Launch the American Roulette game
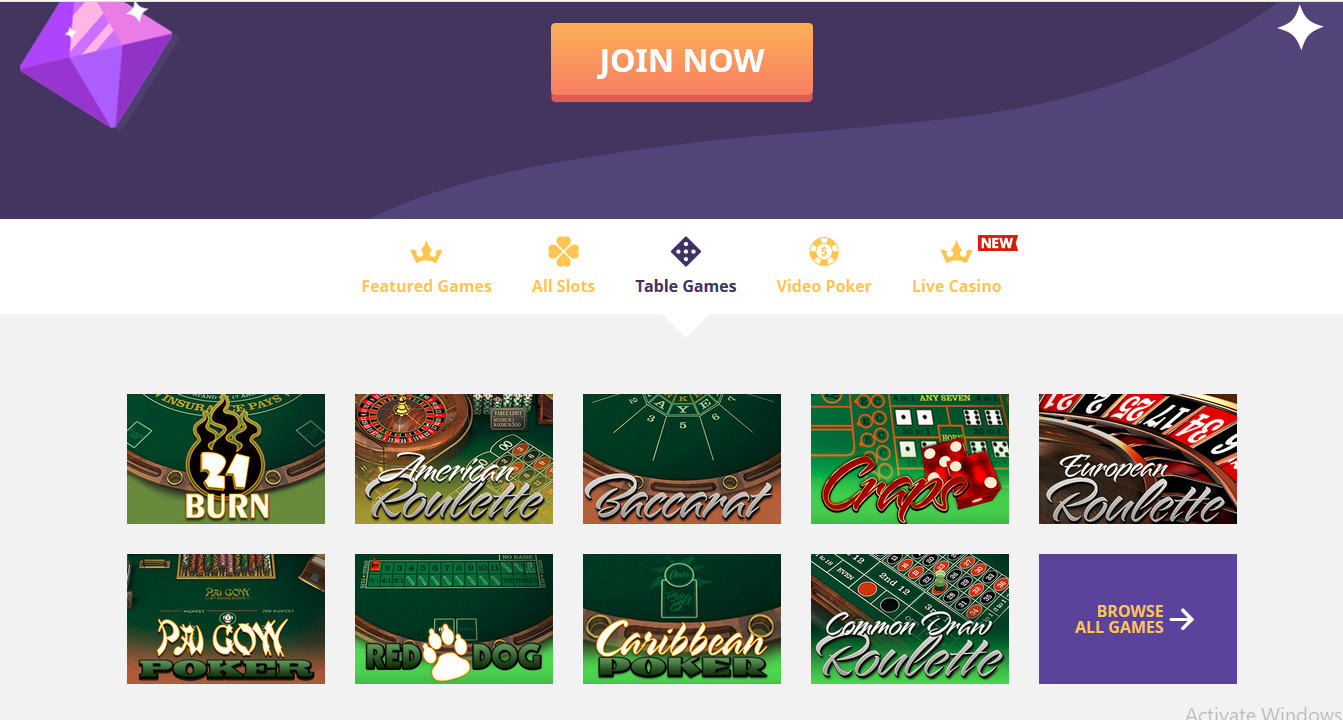 click(454, 459)
